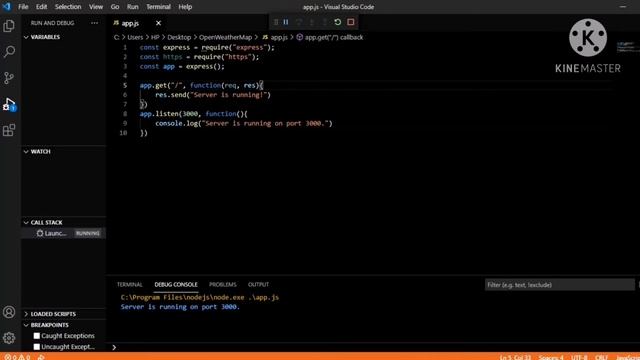Click line number 5 gutter
This screenshot has width=640, height=360.
(125, 85)
